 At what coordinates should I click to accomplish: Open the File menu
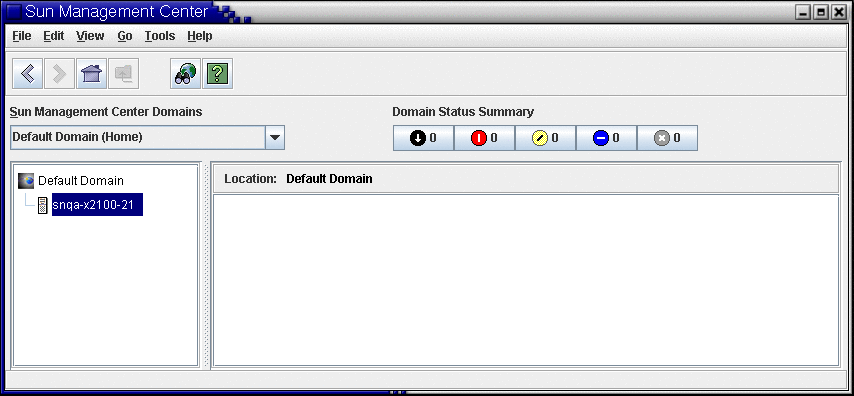pyautogui.click(x=22, y=36)
